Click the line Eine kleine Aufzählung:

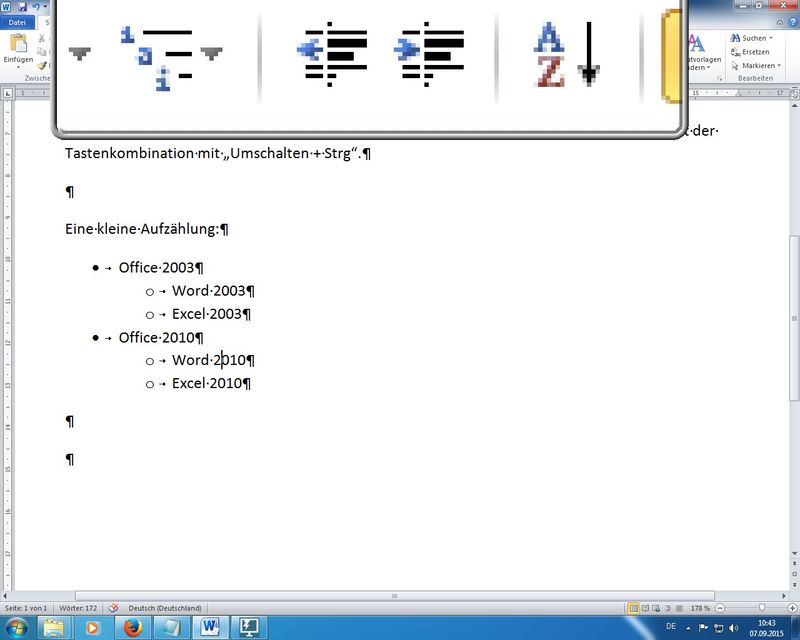(142, 229)
